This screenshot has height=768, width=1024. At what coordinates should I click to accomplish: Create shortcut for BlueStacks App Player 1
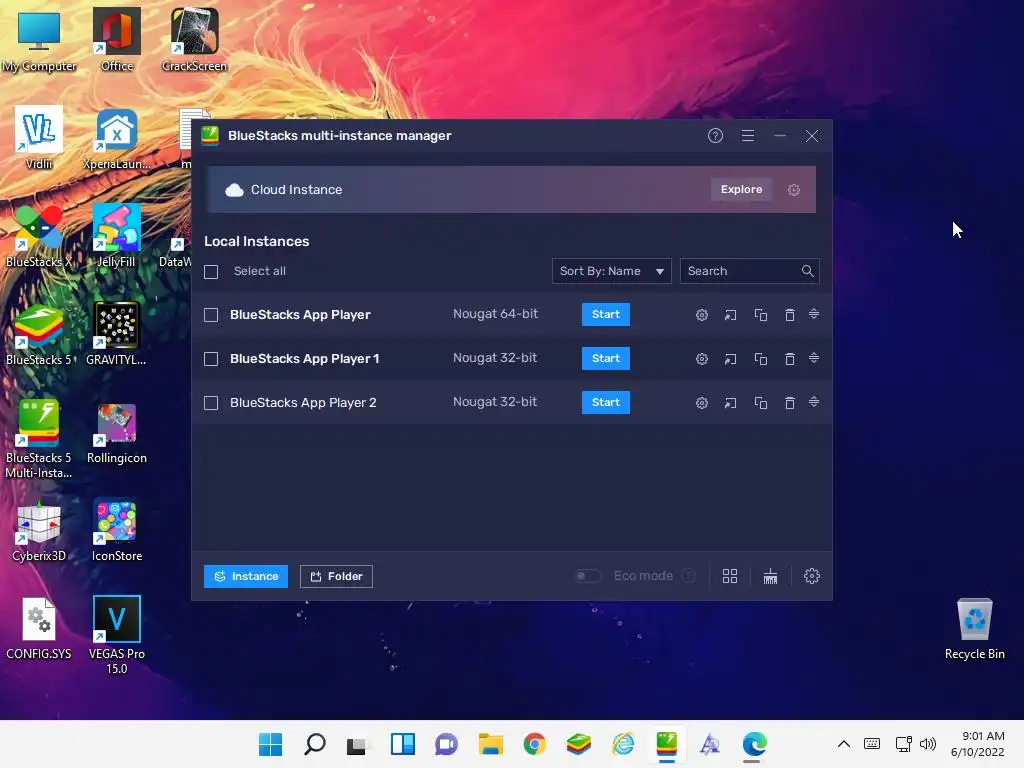click(x=730, y=359)
